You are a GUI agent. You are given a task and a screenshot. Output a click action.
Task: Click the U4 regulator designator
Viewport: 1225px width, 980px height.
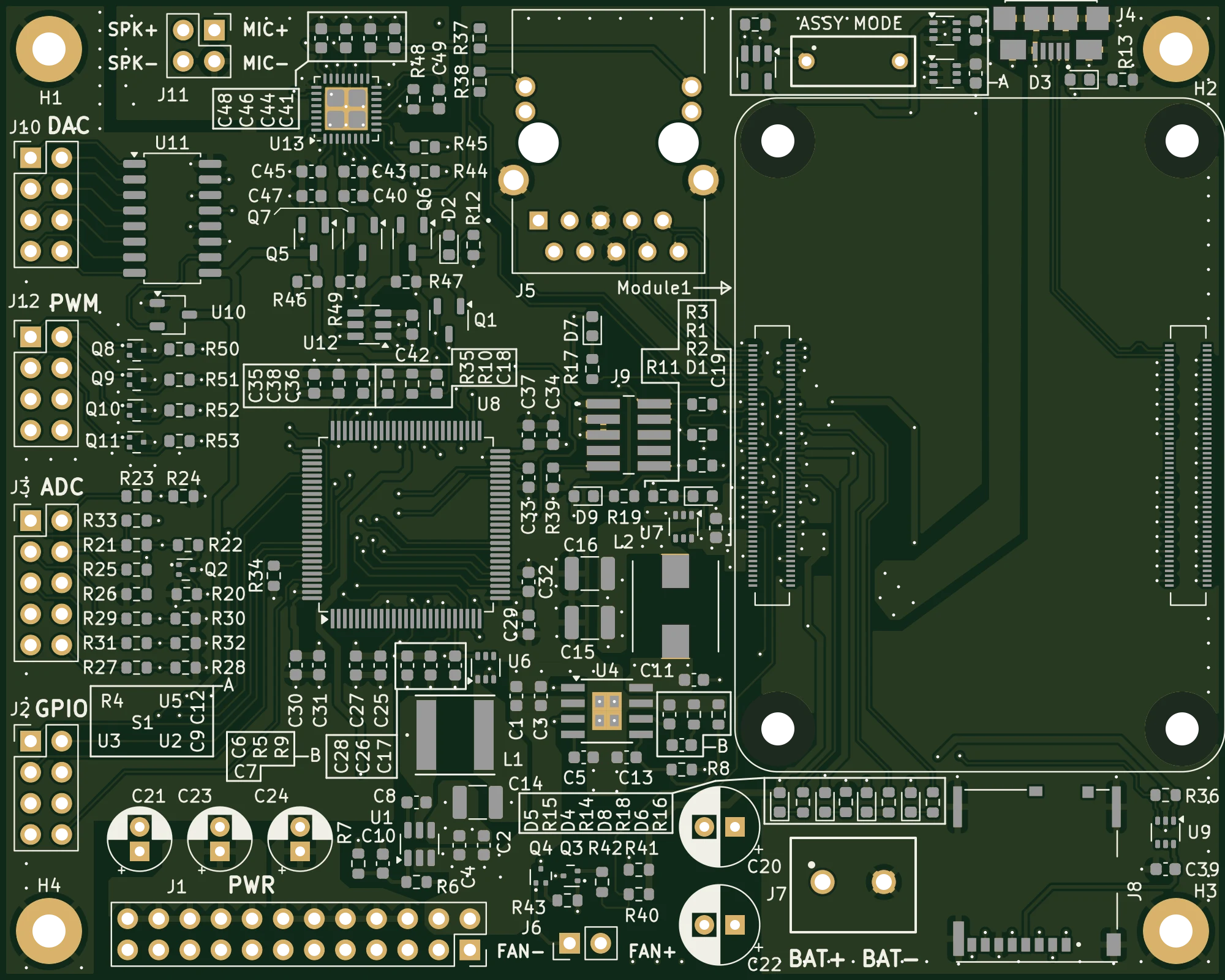coord(607,671)
